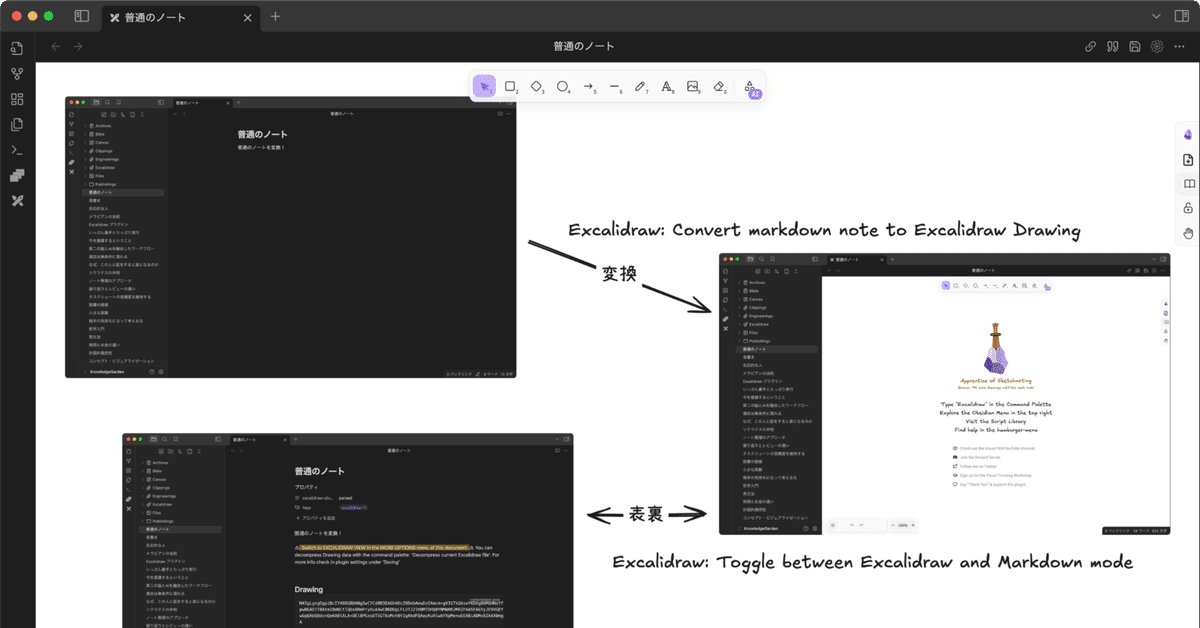1200x628 pixels.
Task: Select the Ellipse shape tool
Action: click(563, 87)
